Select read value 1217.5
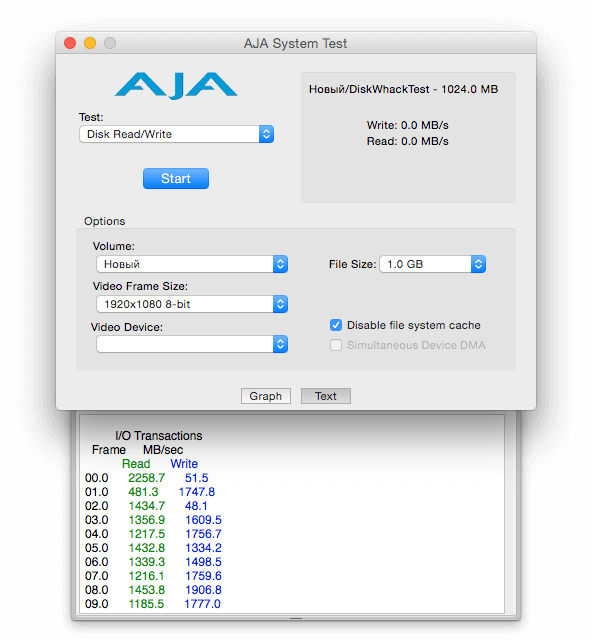592x642 pixels. (x=147, y=534)
